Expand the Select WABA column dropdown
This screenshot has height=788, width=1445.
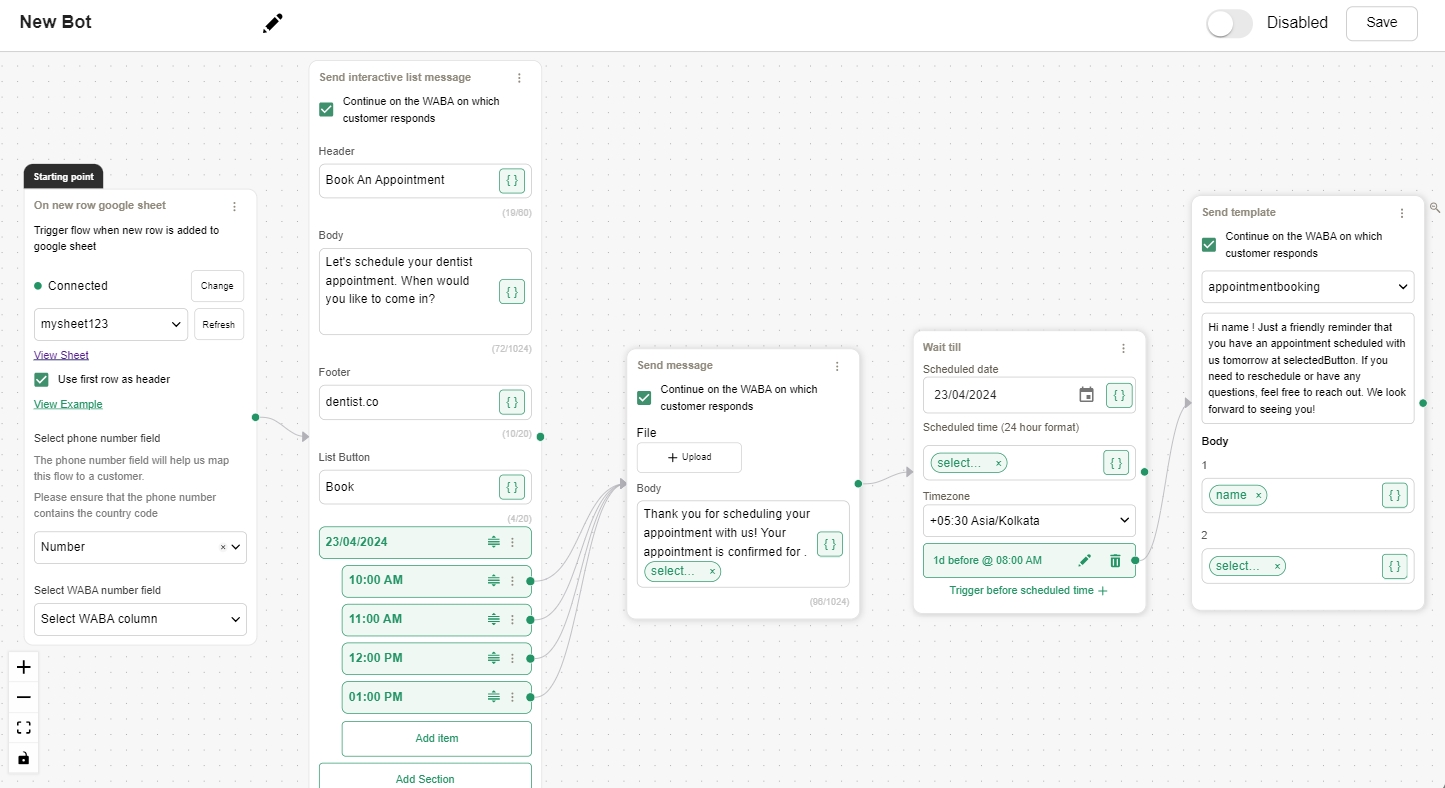[140, 619]
